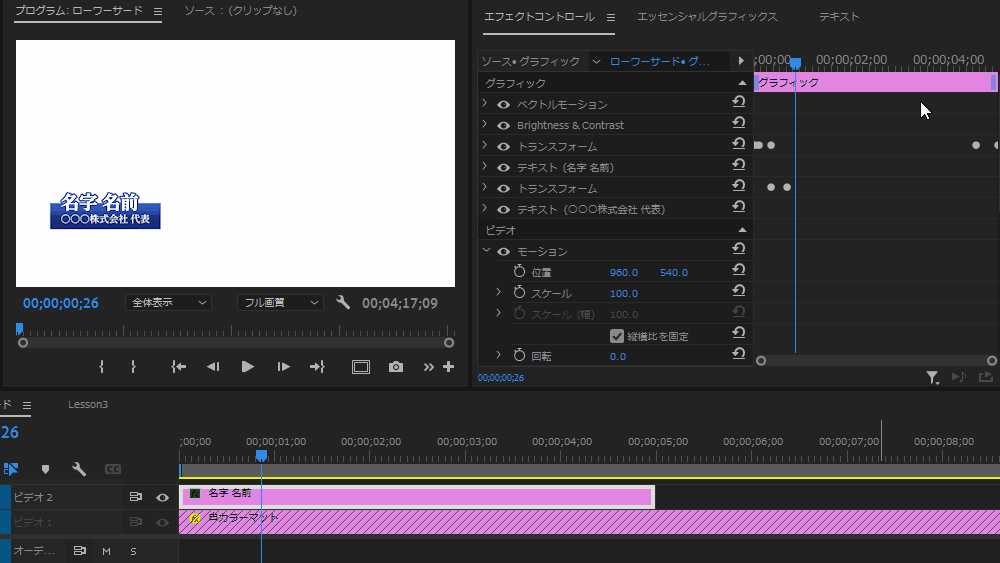Toggle ベクトルモーション effect visibility
The height and width of the screenshot is (563, 1000).
[x=503, y=105]
